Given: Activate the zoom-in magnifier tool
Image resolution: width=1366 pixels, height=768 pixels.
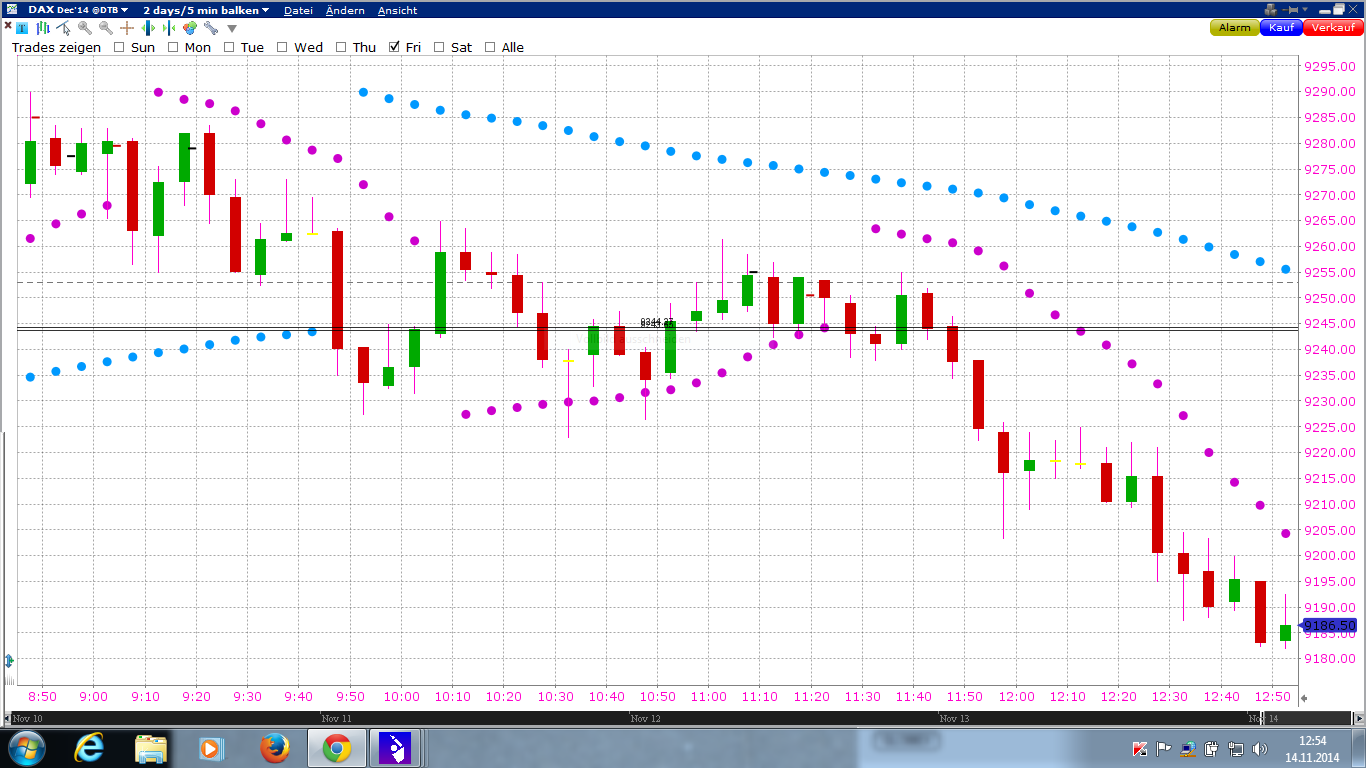Looking at the screenshot, I should point(85,28).
